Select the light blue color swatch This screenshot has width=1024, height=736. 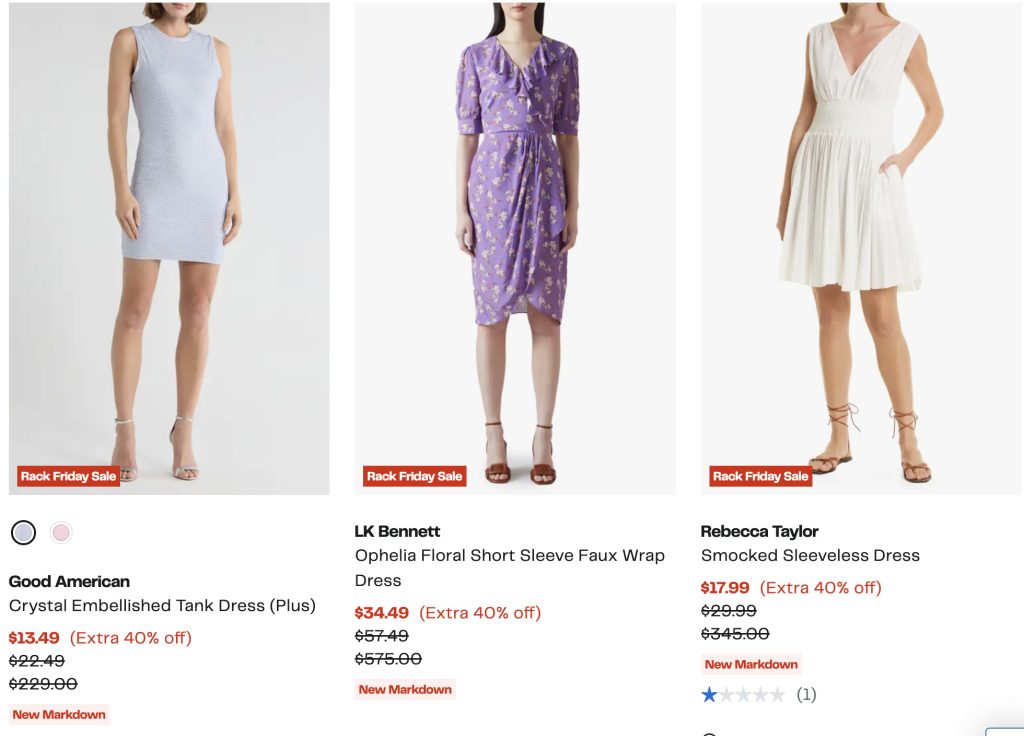[24, 532]
